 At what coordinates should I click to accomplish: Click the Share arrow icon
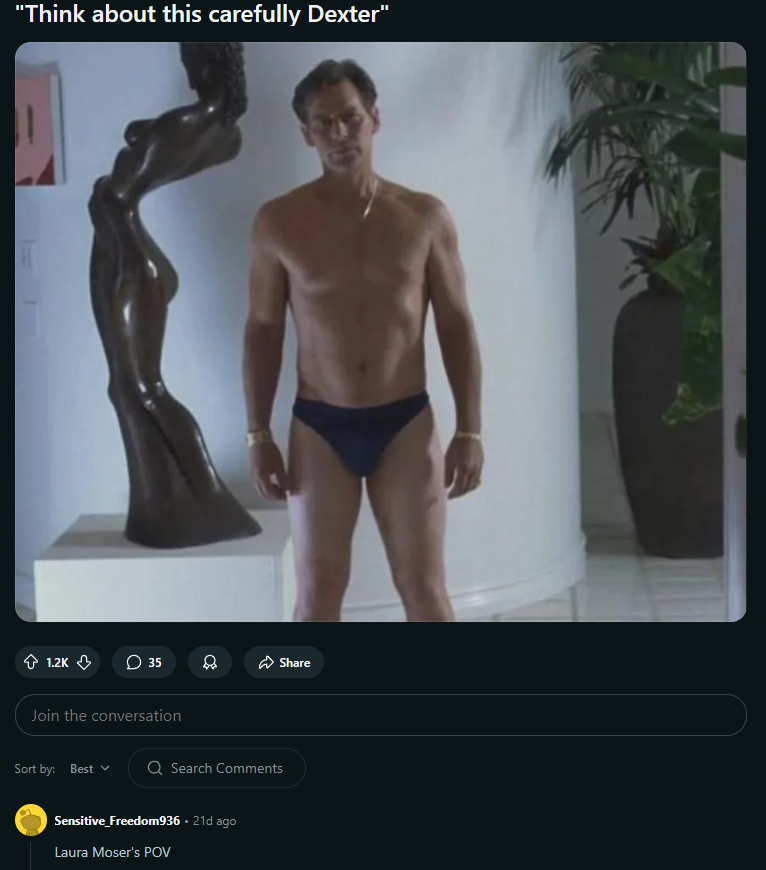click(x=266, y=662)
